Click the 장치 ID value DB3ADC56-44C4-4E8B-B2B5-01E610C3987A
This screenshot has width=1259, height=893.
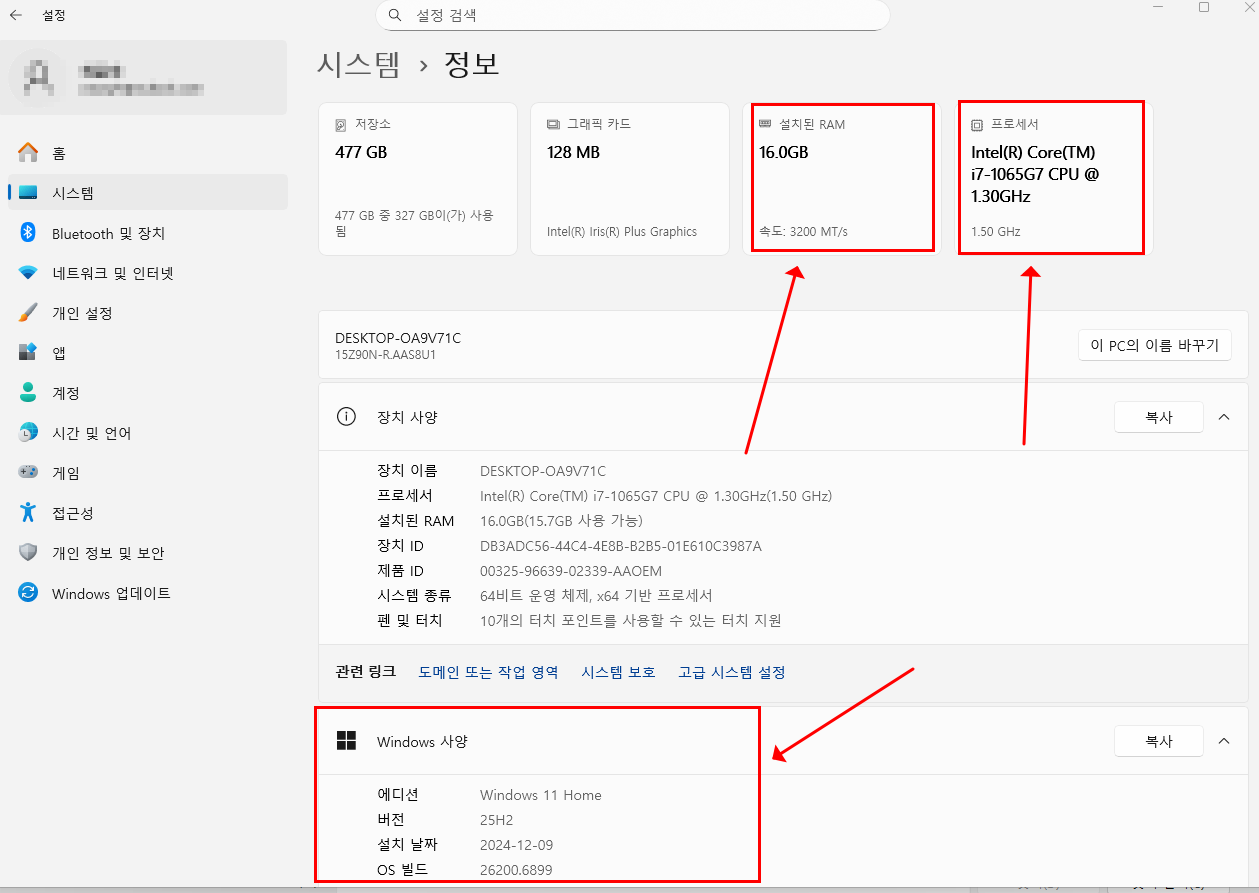pos(621,546)
